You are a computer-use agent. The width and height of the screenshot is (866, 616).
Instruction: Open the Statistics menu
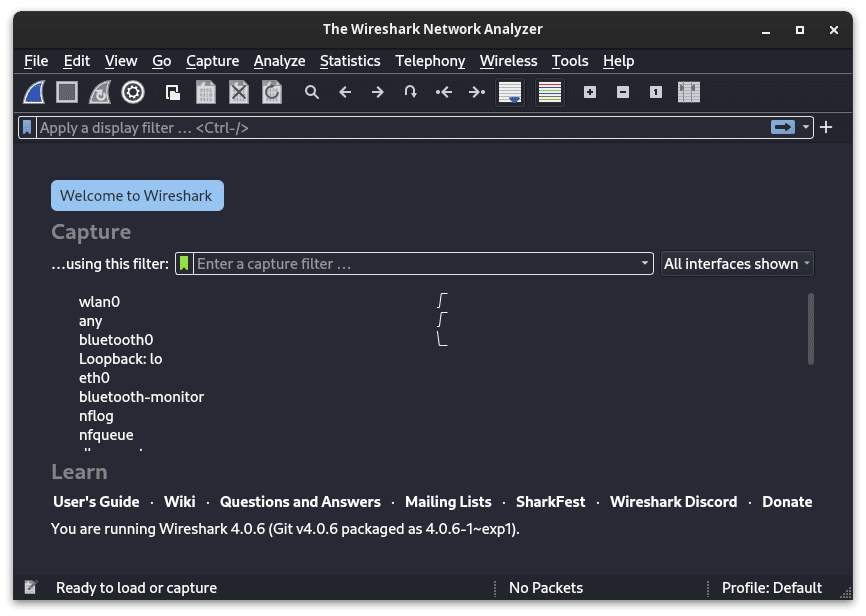click(x=350, y=61)
